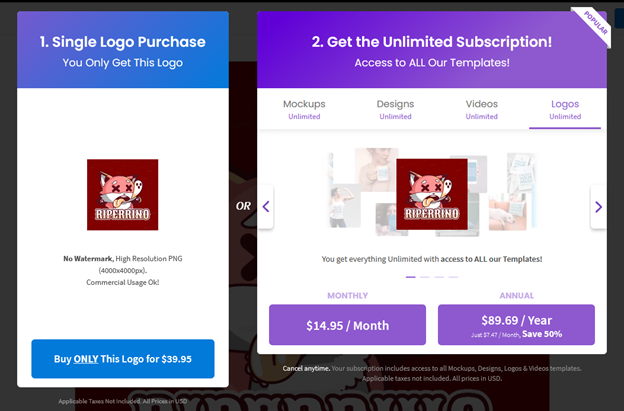The width and height of the screenshot is (624, 411).
Task: Jump to the fourth carousel indicator dot
Action: tap(454, 277)
